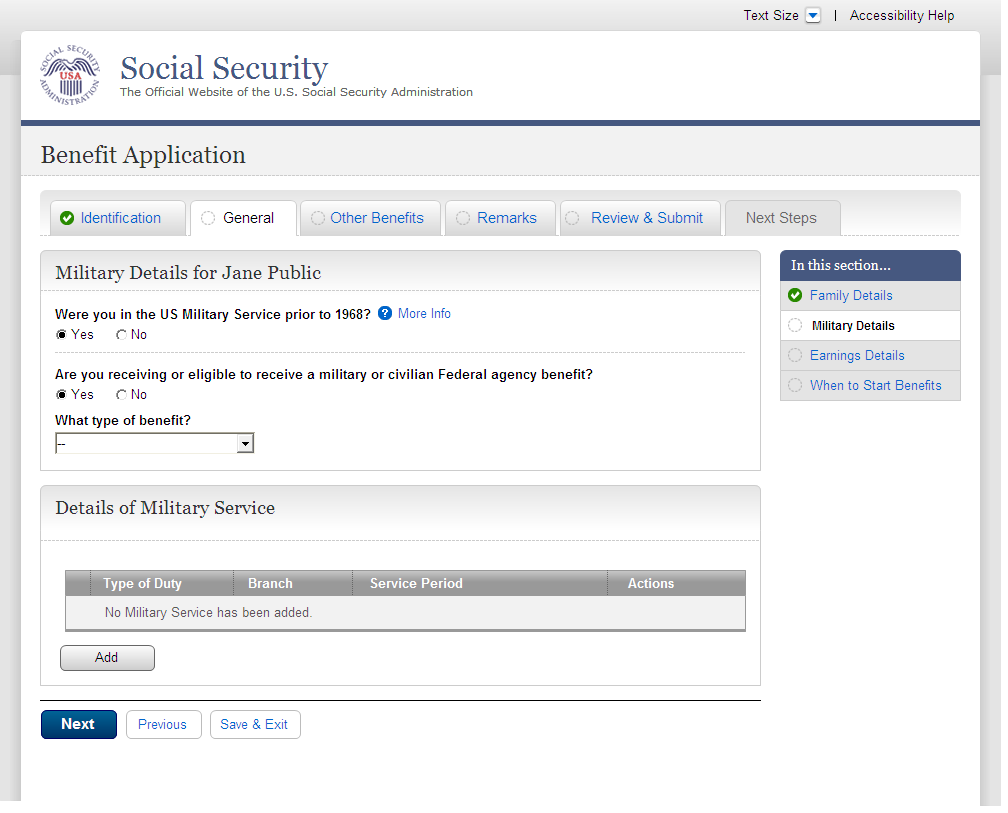The height and width of the screenshot is (813, 1008).
Task: Open the More Info link
Action: 424,314
